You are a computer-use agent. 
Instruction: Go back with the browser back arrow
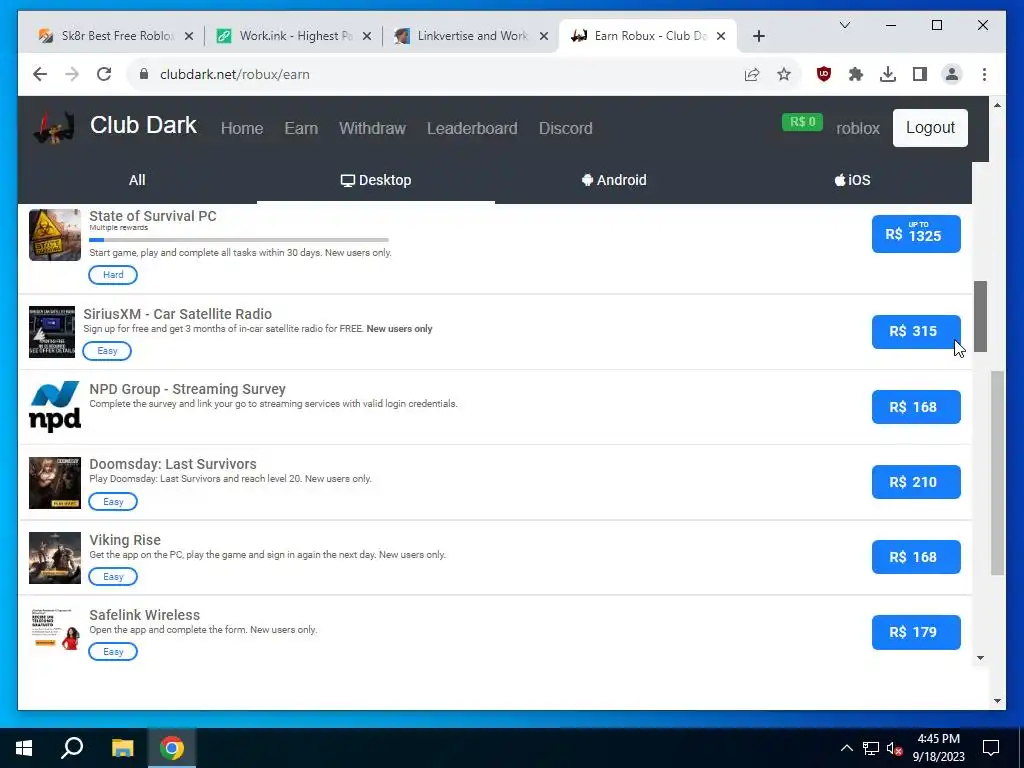coord(40,74)
